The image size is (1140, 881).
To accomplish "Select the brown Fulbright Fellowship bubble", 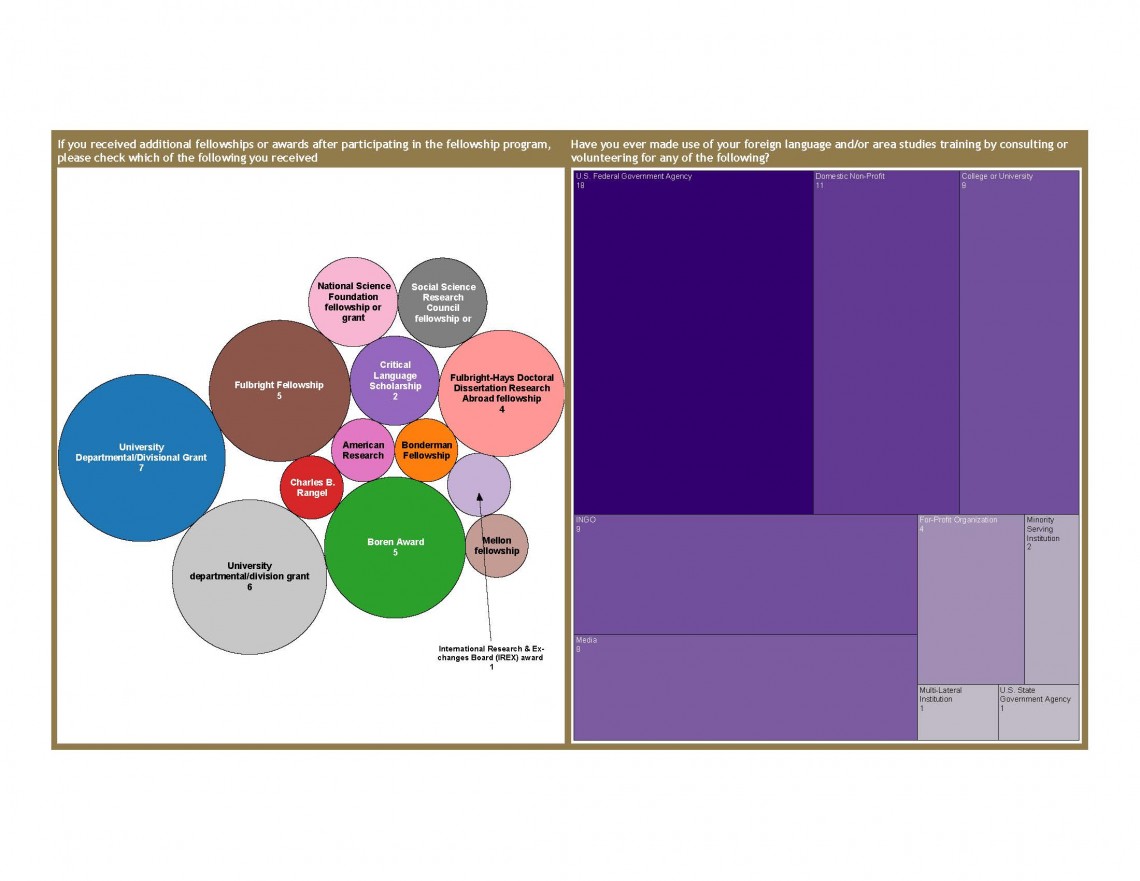I will (279, 390).
